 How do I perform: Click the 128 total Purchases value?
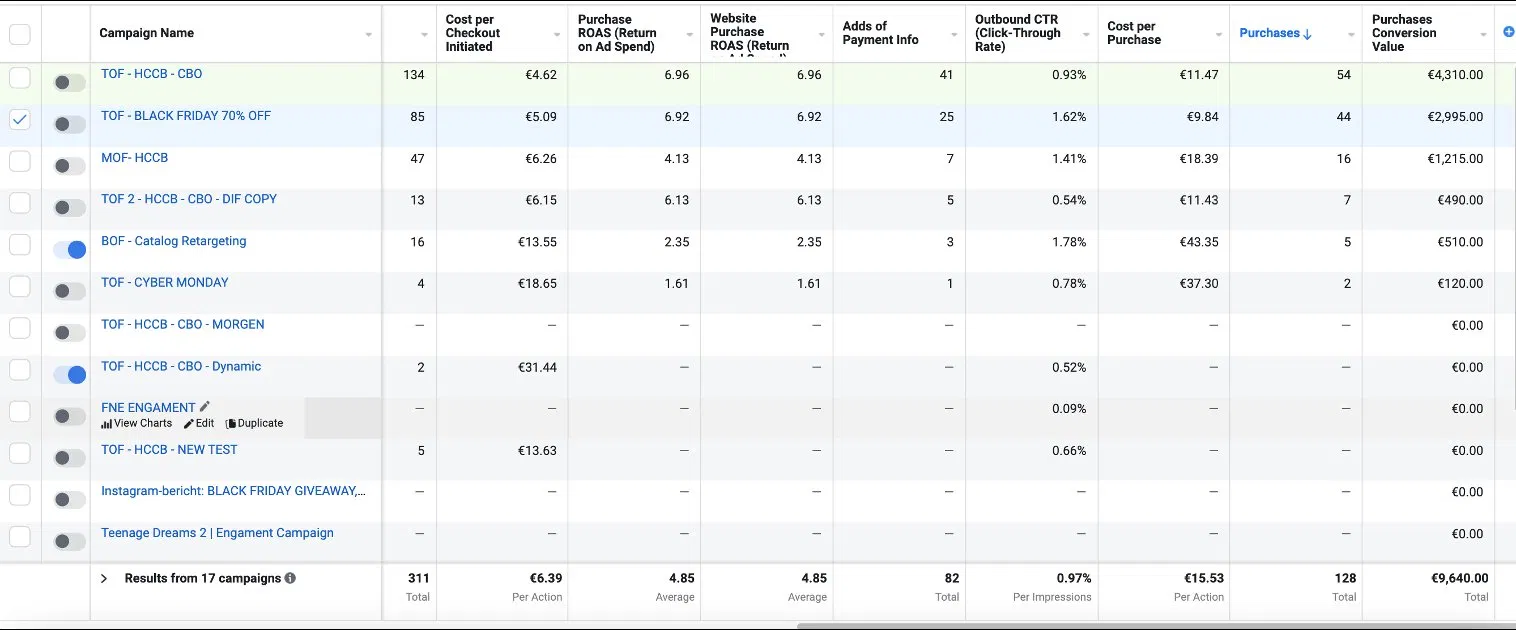click(1345, 578)
